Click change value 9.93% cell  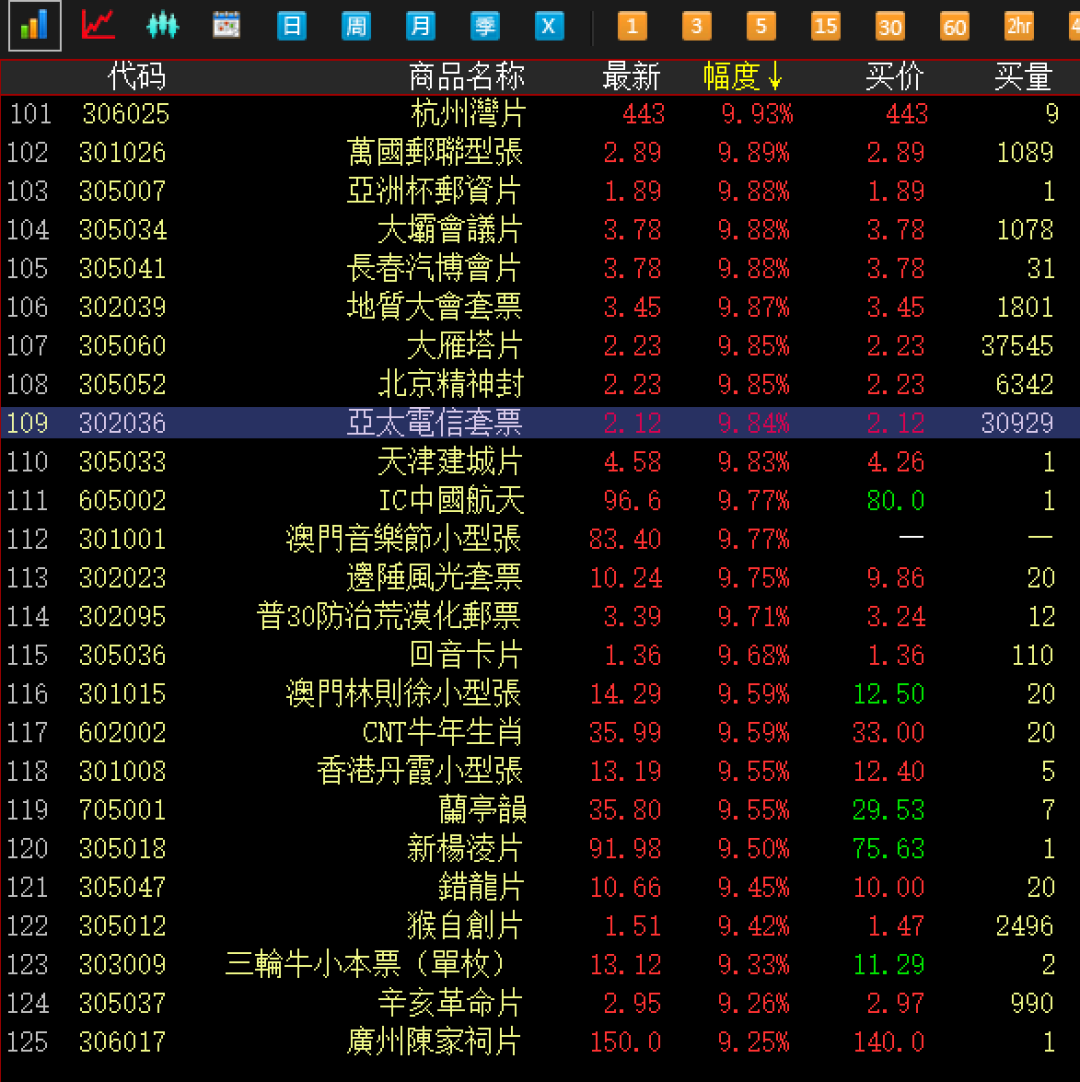(x=757, y=114)
